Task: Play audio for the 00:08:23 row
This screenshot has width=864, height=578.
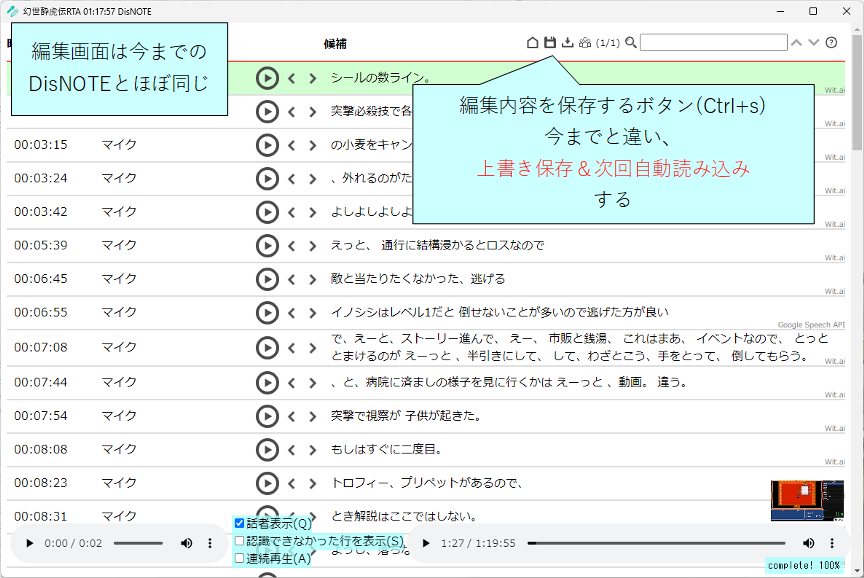Action: (267, 483)
